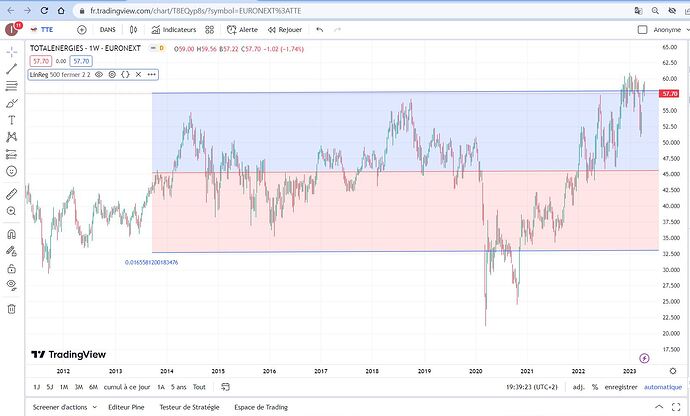Click the red 57.70 sell price box

point(41,61)
